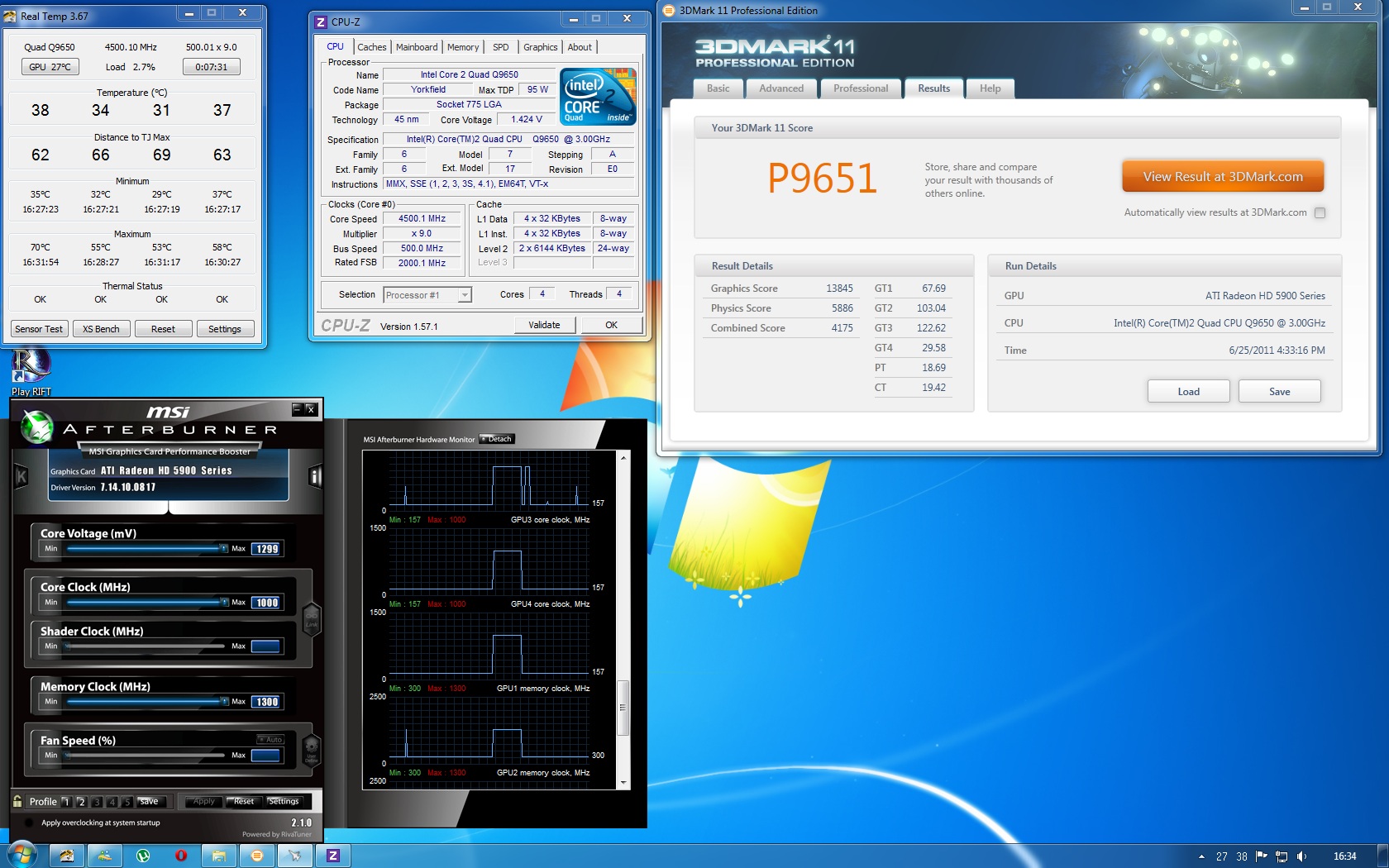Click the Memory Clock value field 1300
The height and width of the screenshot is (868, 1389).
pyautogui.click(x=266, y=702)
